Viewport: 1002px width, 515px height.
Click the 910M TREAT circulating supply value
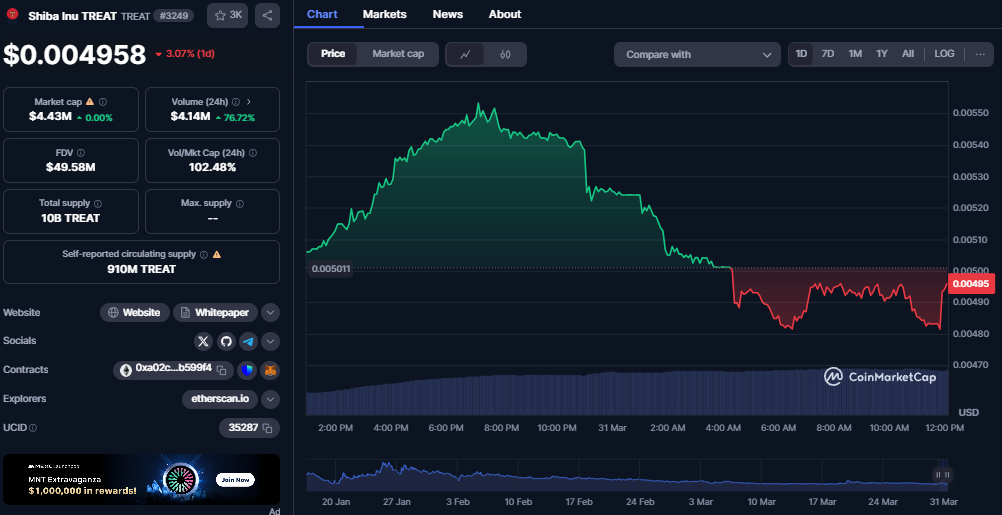click(141, 269)
